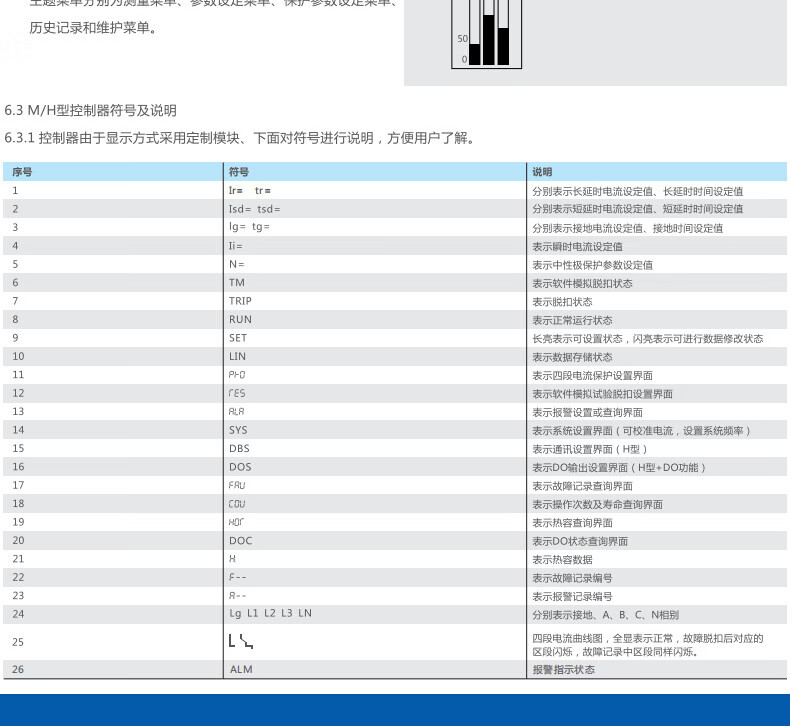Select the SET symbol in row 9
The image size is (790, 726).
238,338
